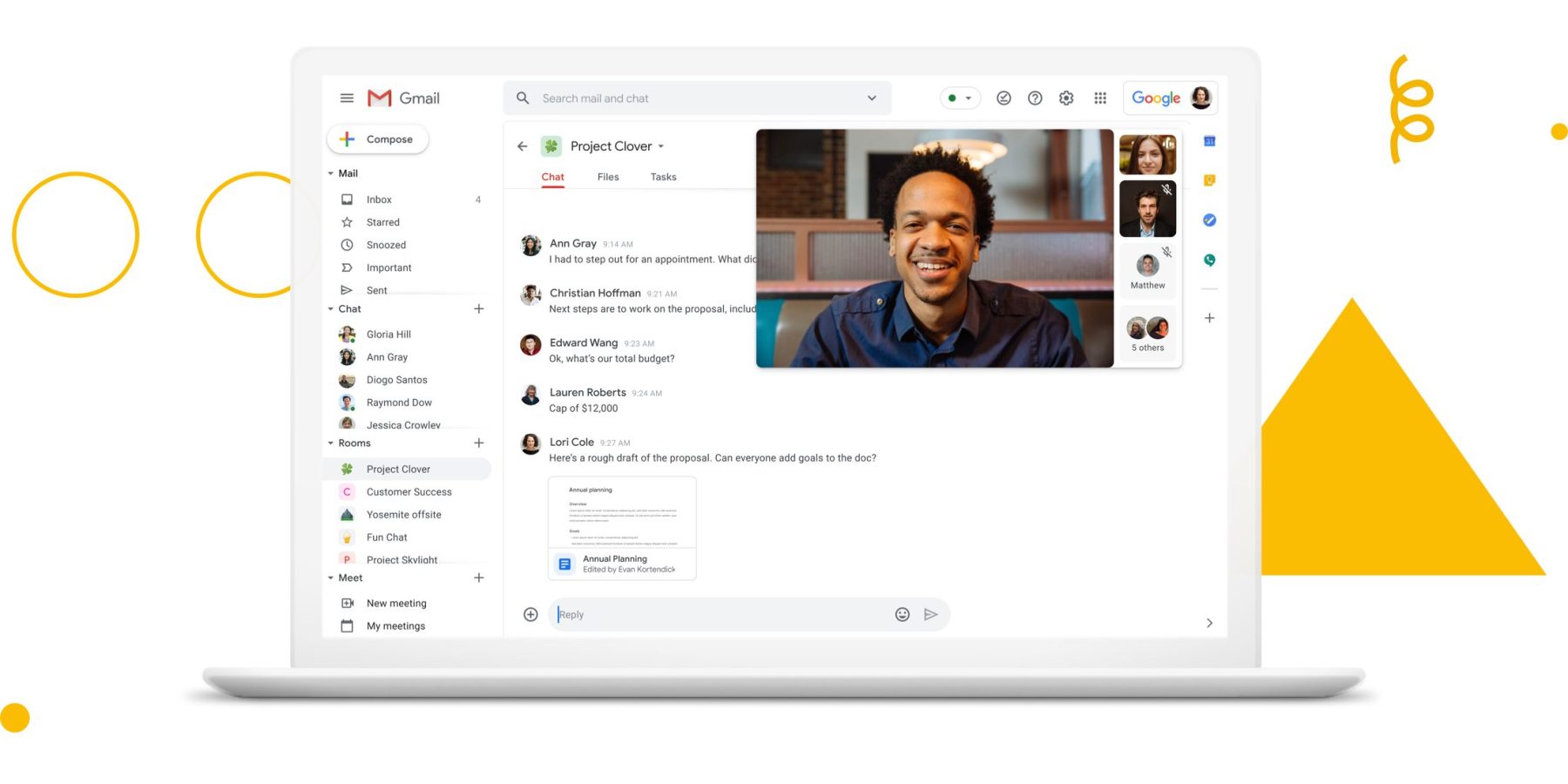Screen dimensions: 1568x784
Task: Open the green phone app in the side panel
Action: coord(1209,260)
